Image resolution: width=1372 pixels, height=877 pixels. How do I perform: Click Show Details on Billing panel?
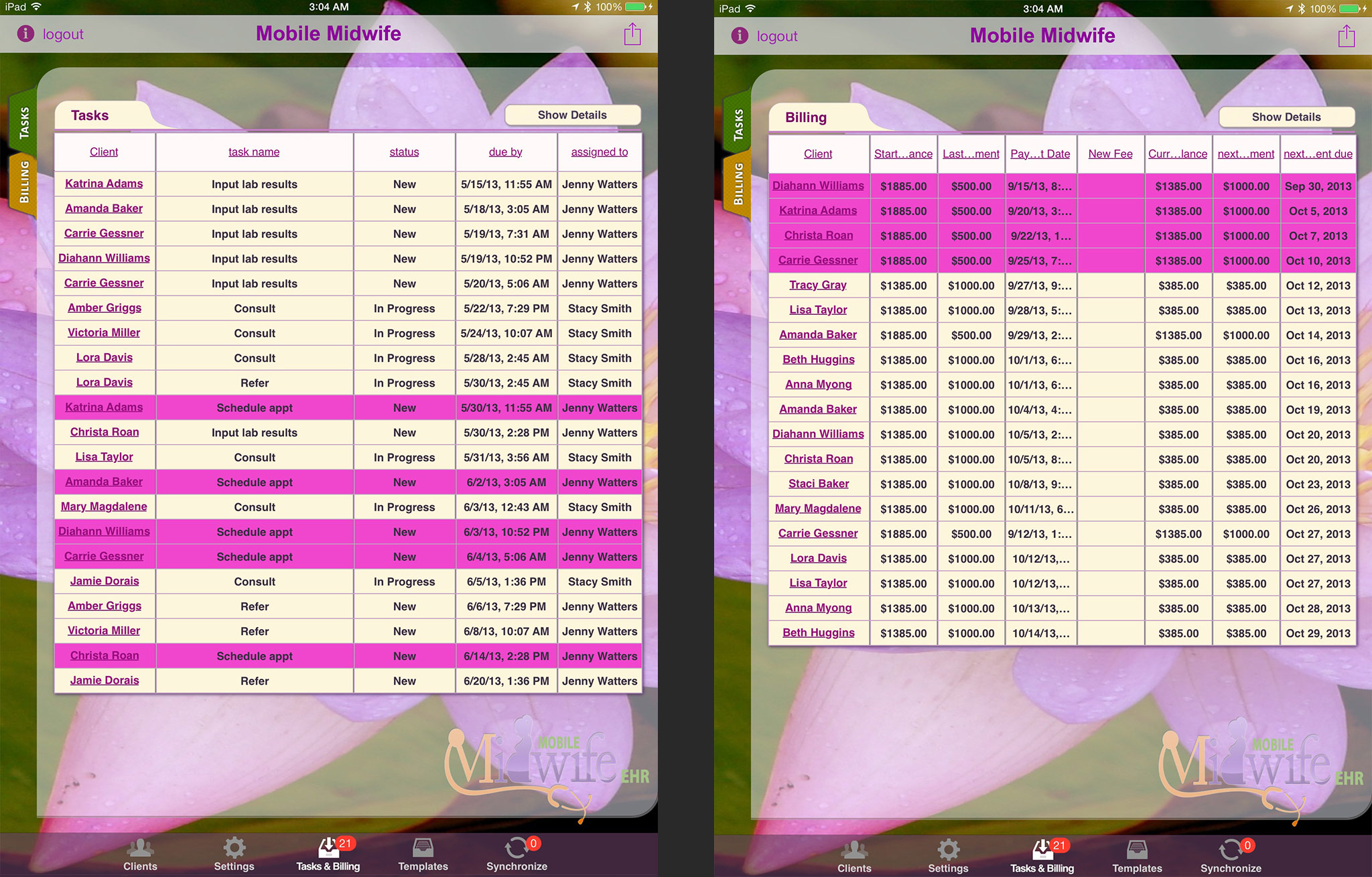[x=1286, y=117]
